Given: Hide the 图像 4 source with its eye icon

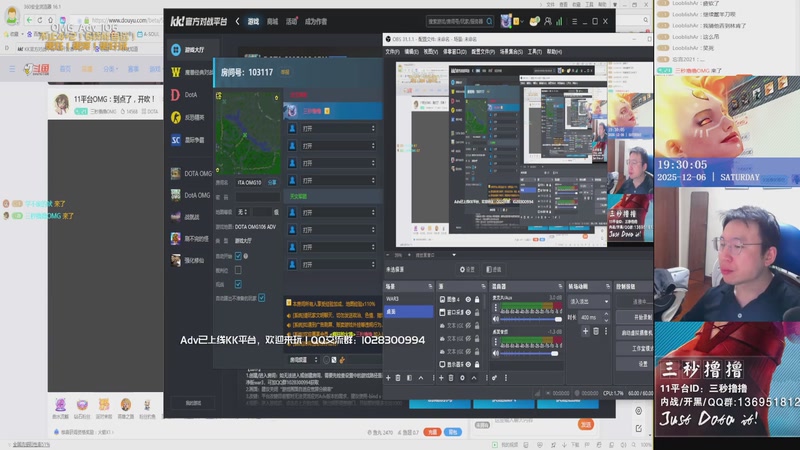Looking at the screenshot, I should click(468, 299).
